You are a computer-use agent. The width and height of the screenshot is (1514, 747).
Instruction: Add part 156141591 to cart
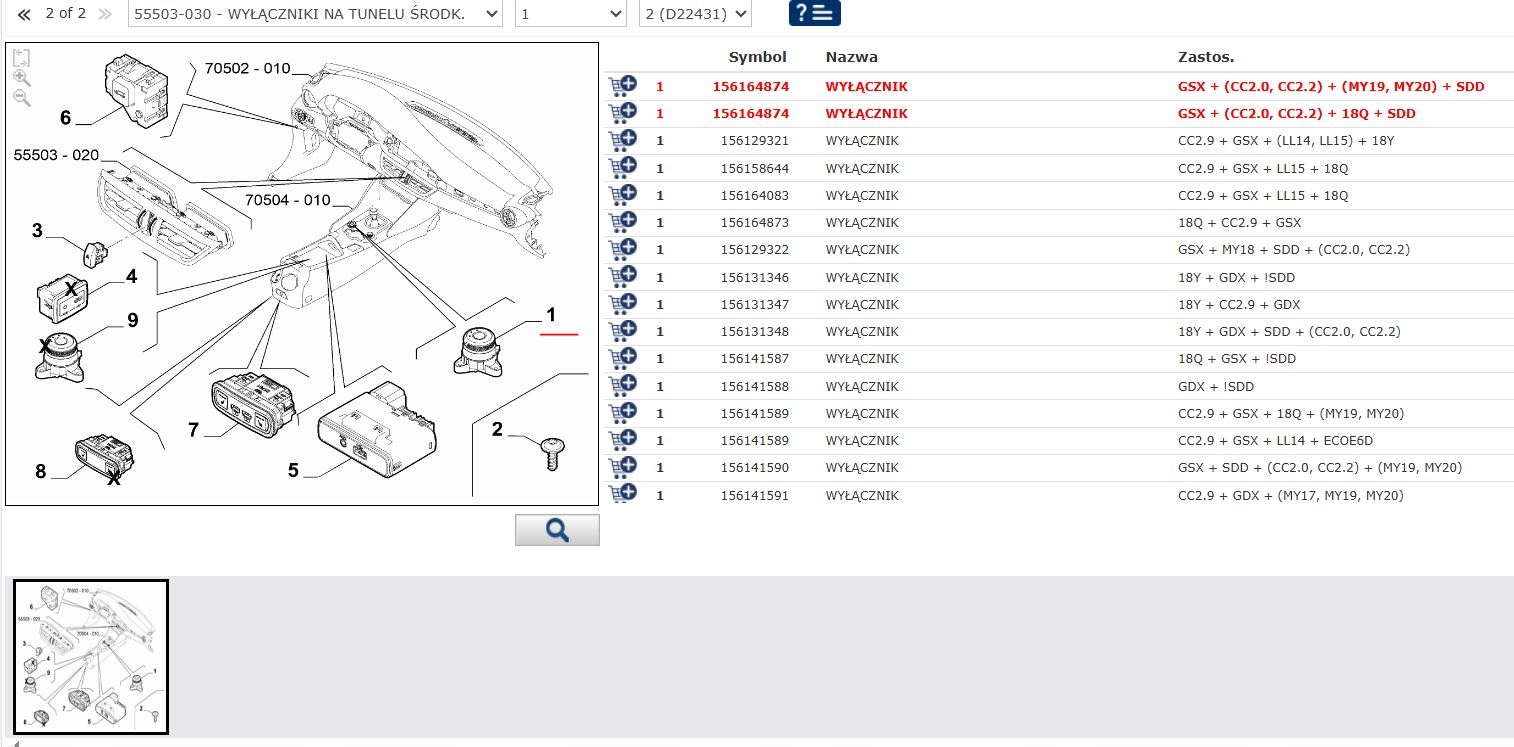pos(622,493)
